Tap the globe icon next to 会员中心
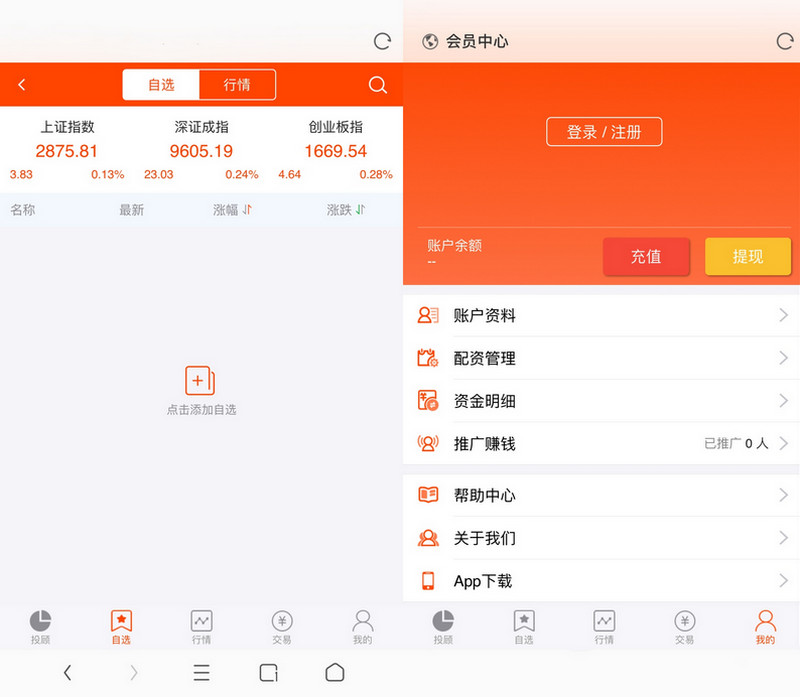 pos(430,41)
